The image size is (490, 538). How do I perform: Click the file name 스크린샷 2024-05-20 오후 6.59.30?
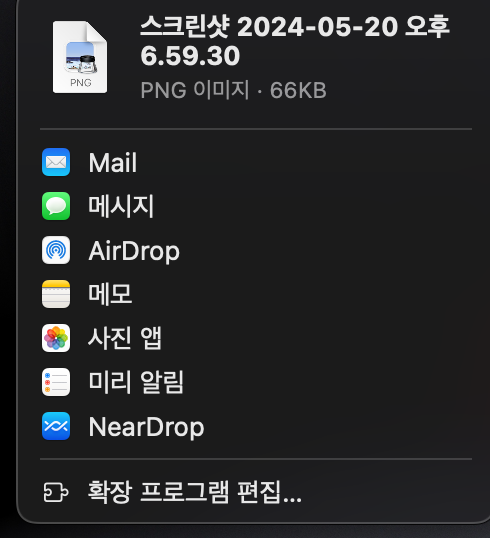click(295, 41)
